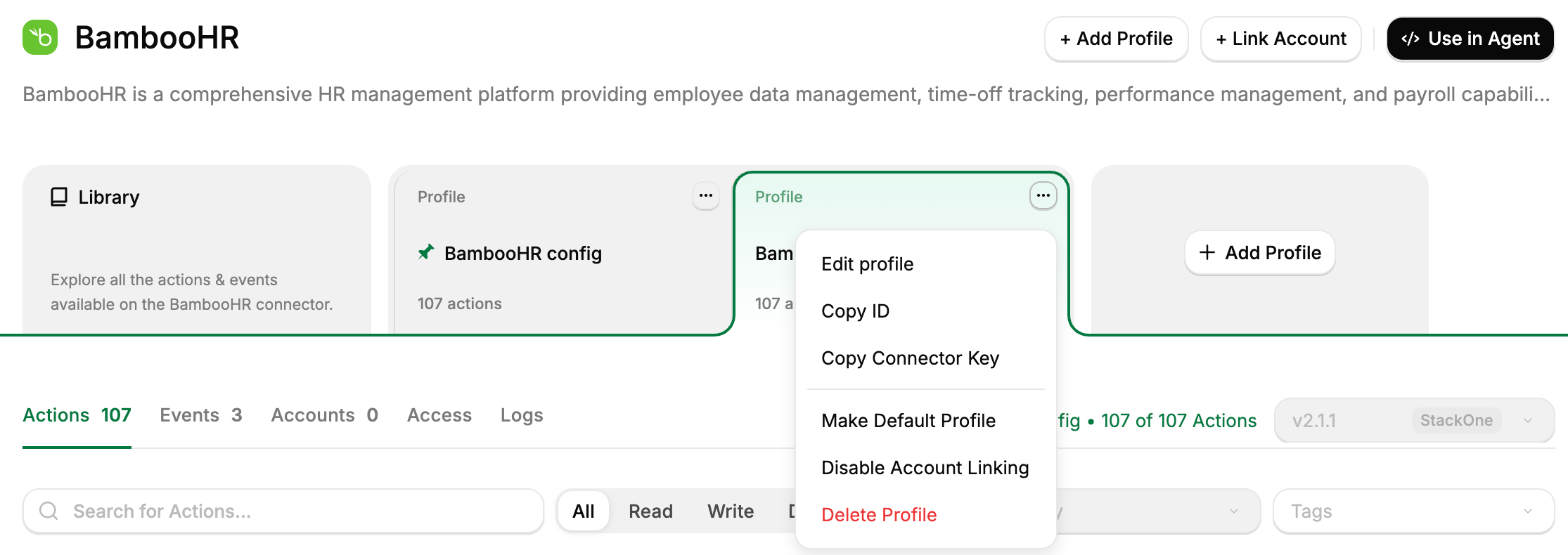Select the Read filter

[x=650, y=511]
